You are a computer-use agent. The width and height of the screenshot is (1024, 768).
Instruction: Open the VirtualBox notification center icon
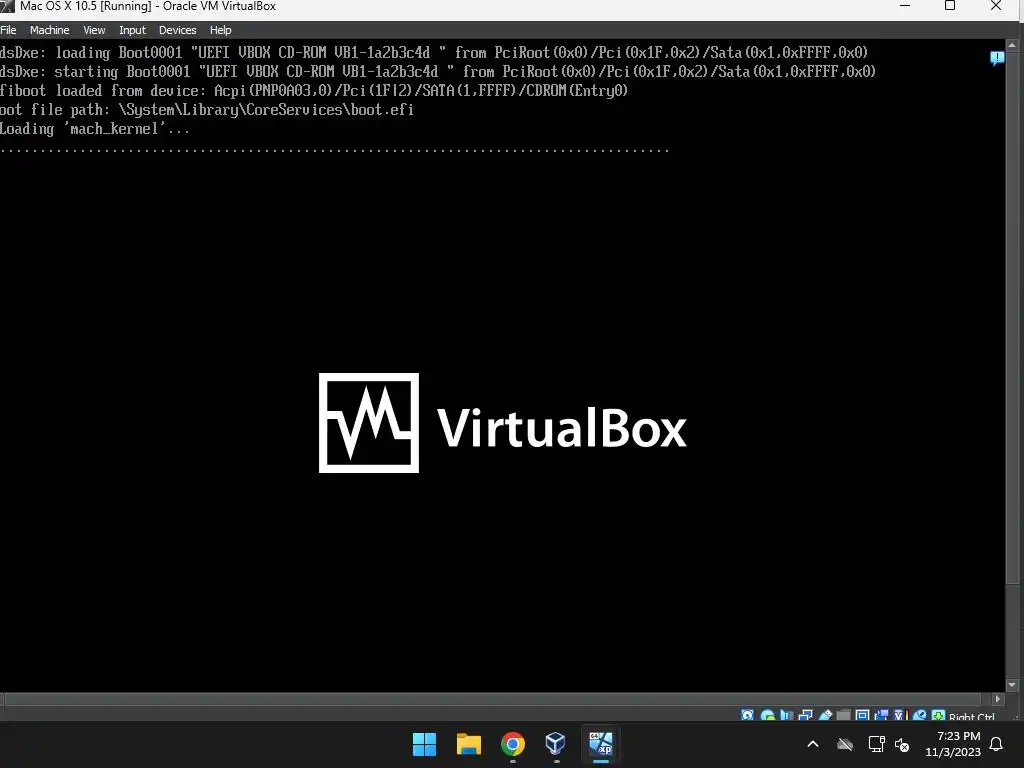tap(997, 58)
